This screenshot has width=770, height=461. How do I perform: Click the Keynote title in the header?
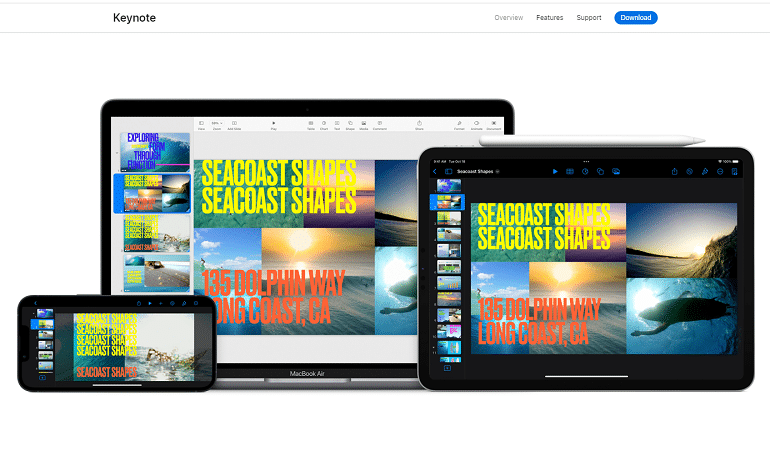click(134, 18)
